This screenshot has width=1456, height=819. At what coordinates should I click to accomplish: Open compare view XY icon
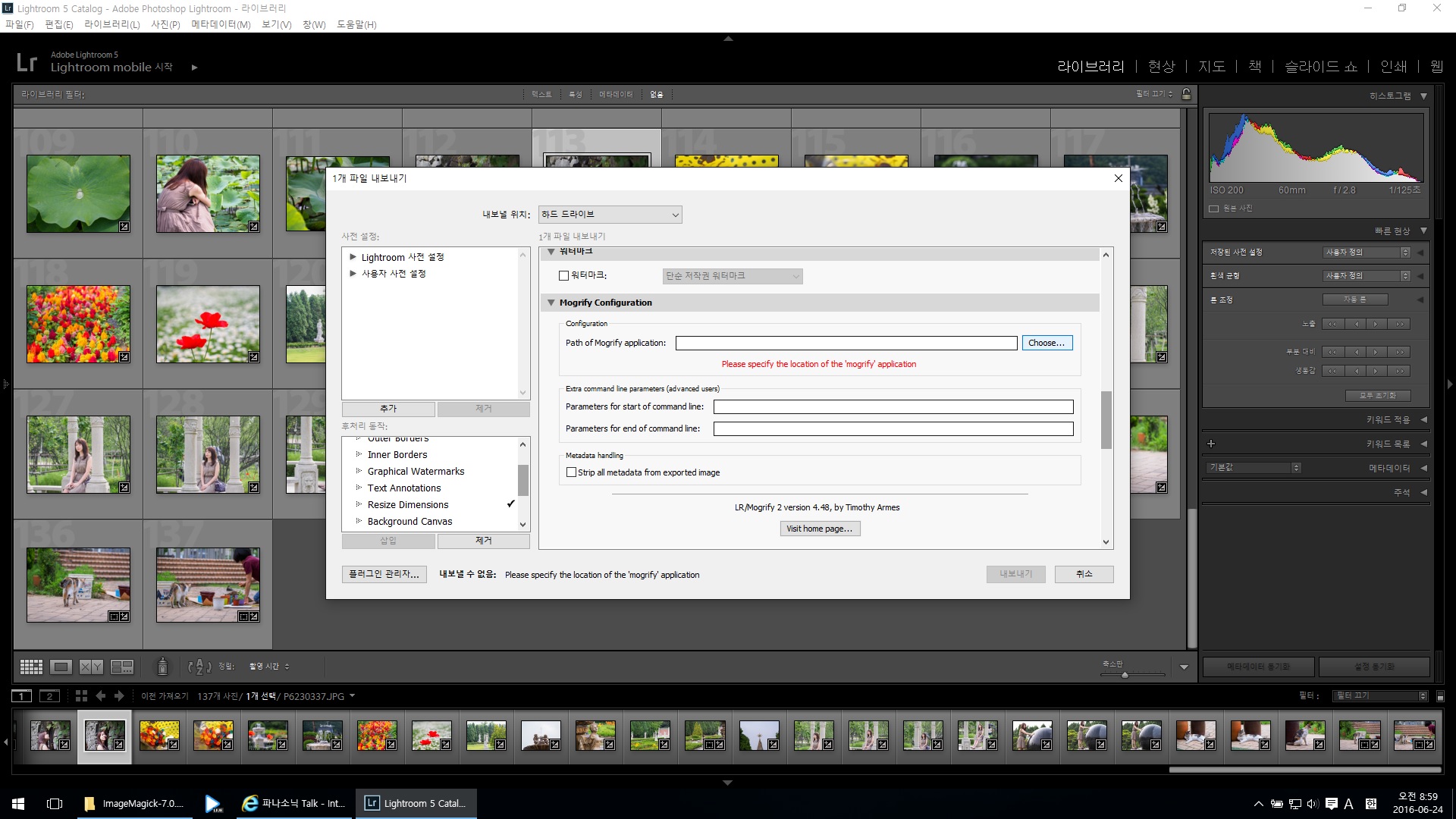click(91, 667)
